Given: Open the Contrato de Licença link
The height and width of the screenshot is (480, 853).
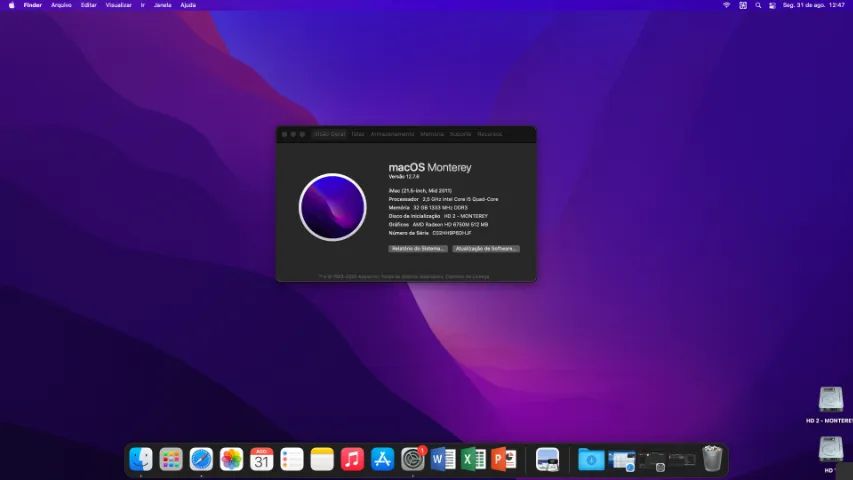Looking at the screenshot, I should point(467,276).
